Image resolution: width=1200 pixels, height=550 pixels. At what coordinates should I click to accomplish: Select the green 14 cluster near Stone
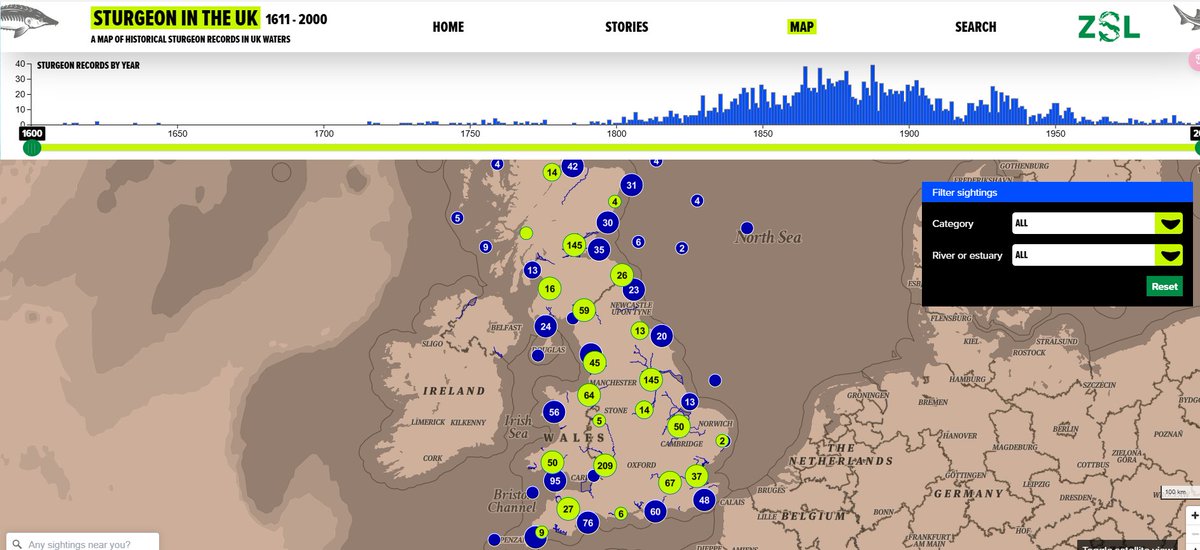[x=644, y=409]
